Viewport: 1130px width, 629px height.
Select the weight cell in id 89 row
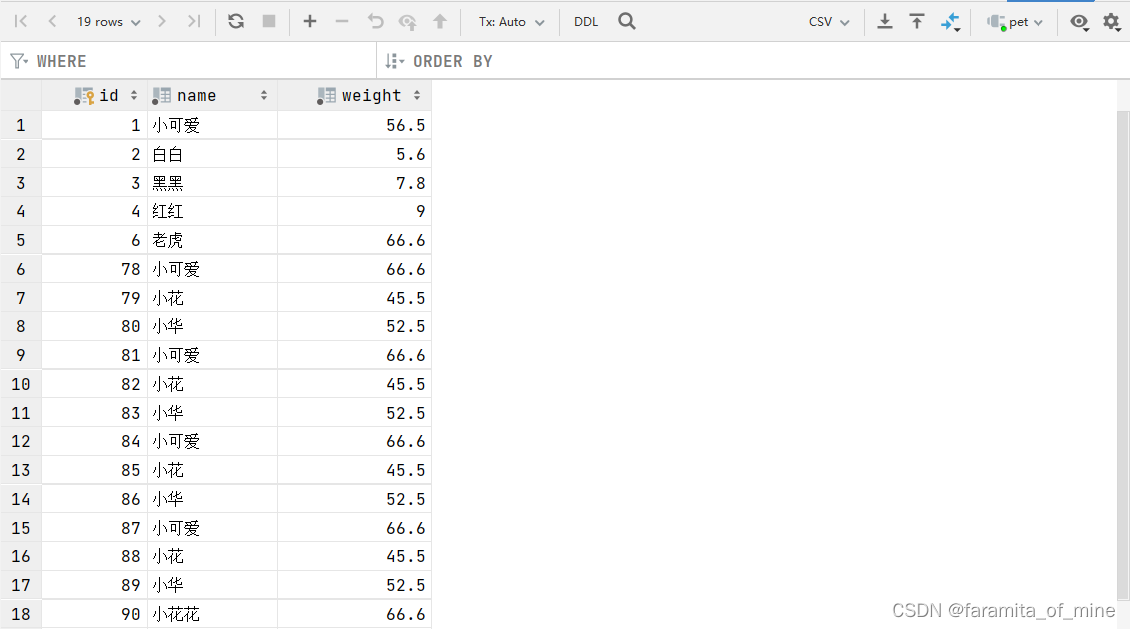click(355, 585)
